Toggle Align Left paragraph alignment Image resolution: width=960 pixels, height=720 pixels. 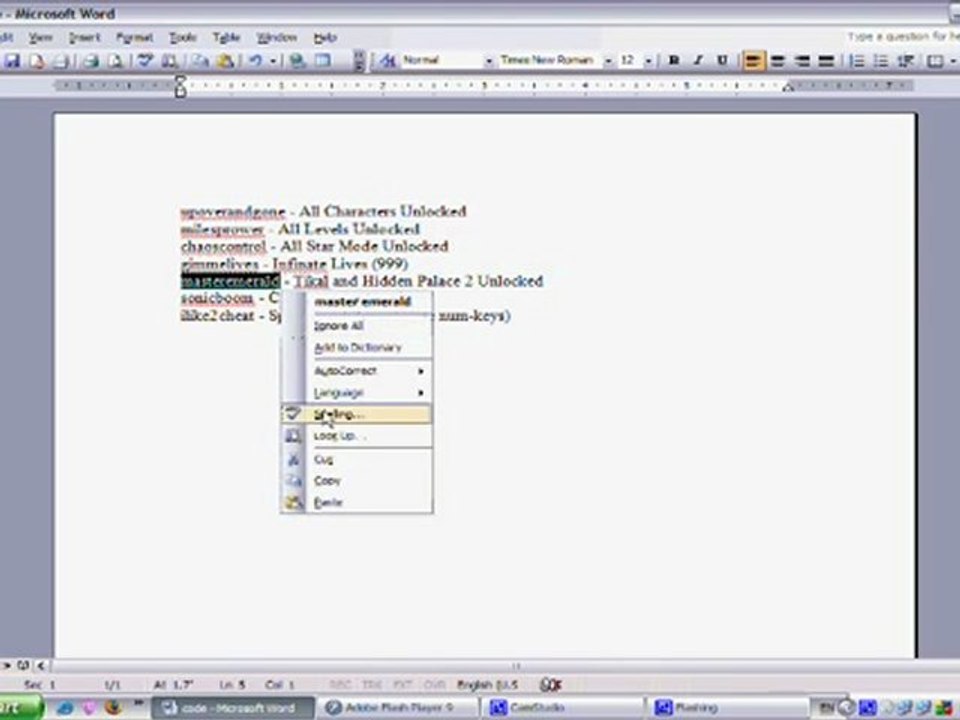coord(753,61)
